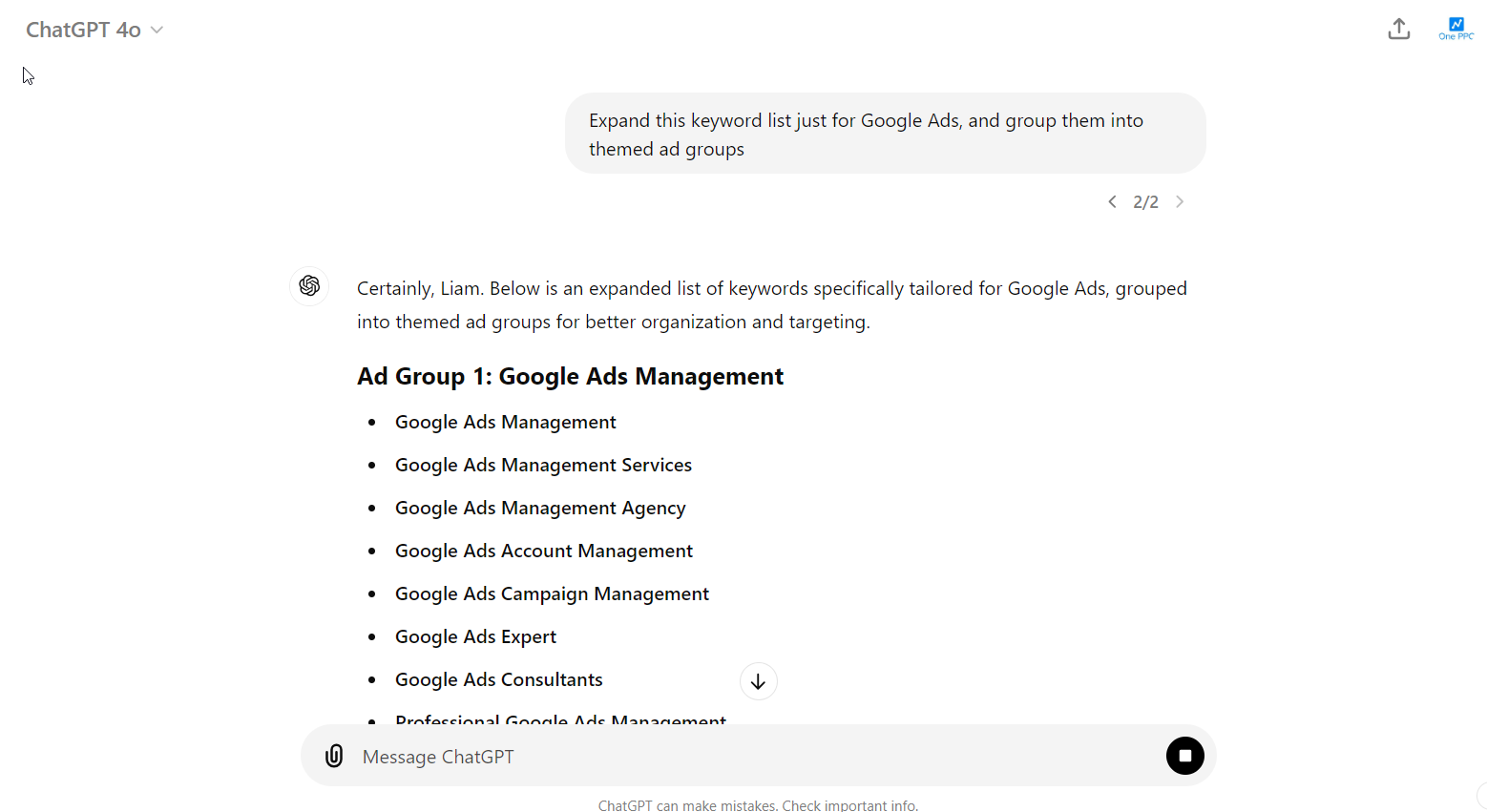
Task: Click the user prompt message bubble
Action: [x=885, y=134]
